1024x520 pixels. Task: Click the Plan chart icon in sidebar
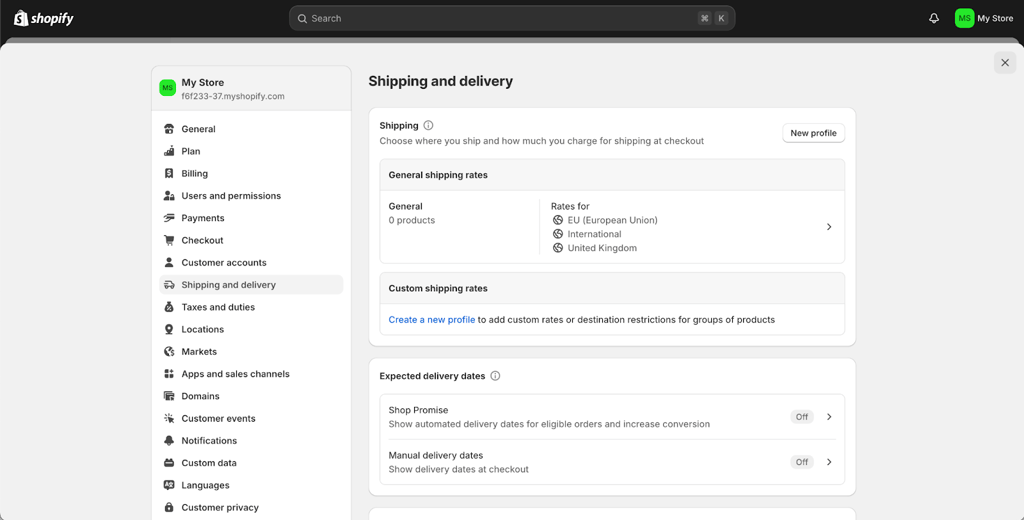coord(169,151)
